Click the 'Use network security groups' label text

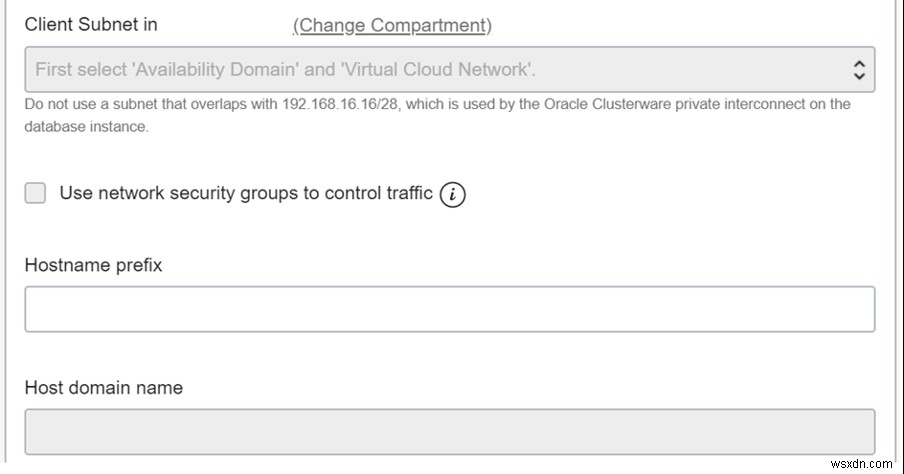coord(246,193)
